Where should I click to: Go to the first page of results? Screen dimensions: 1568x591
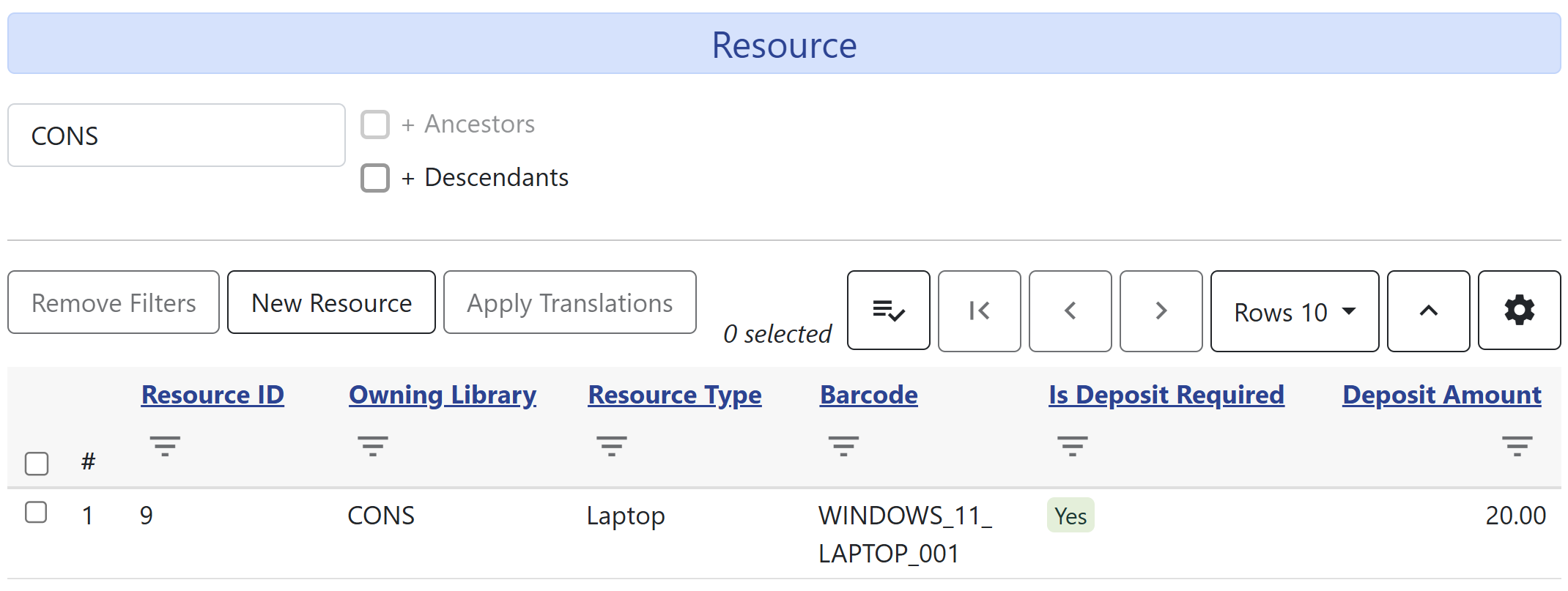point(979,311)
